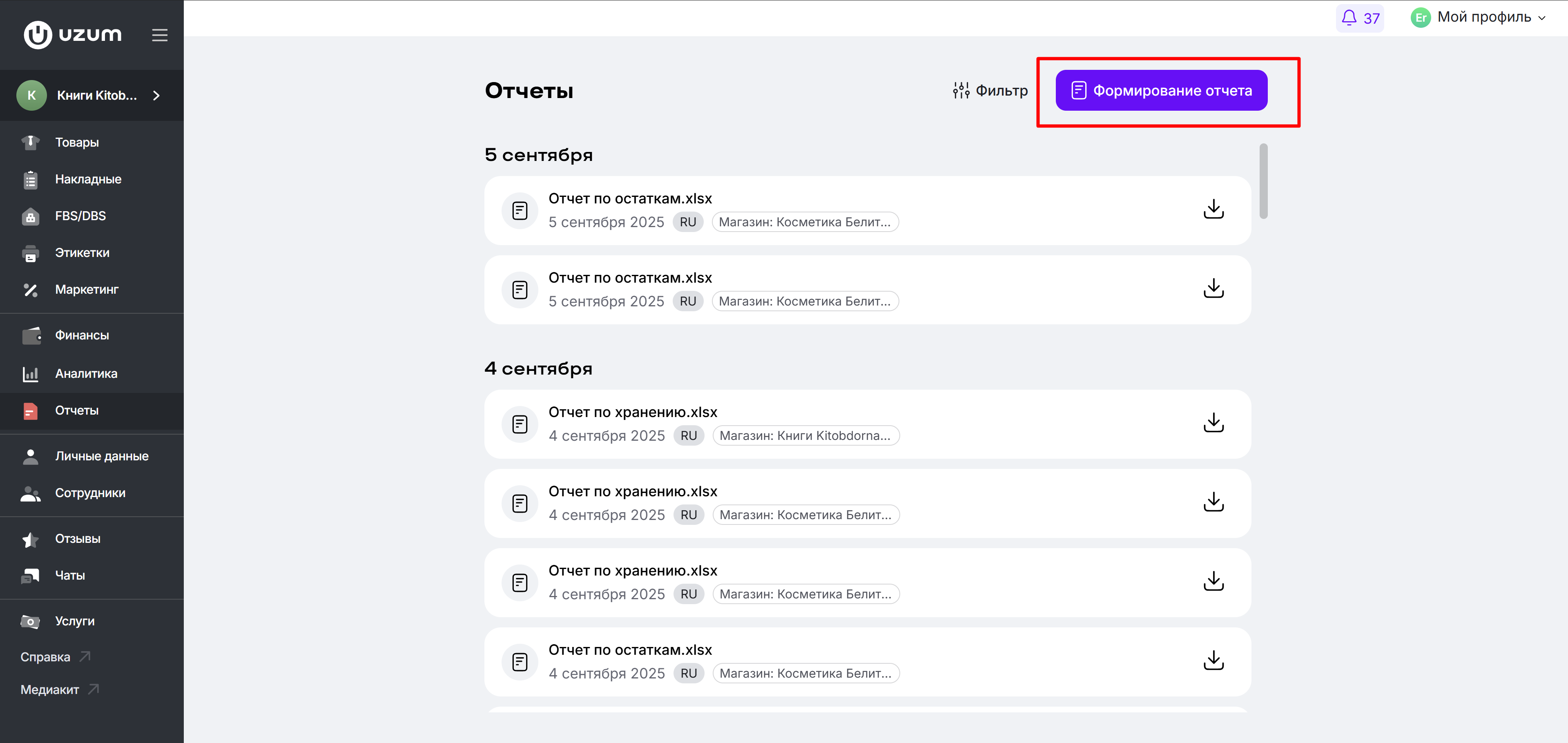
Task: Click the last Отчет по хранению.xlsx title
Action: (633, 571)
